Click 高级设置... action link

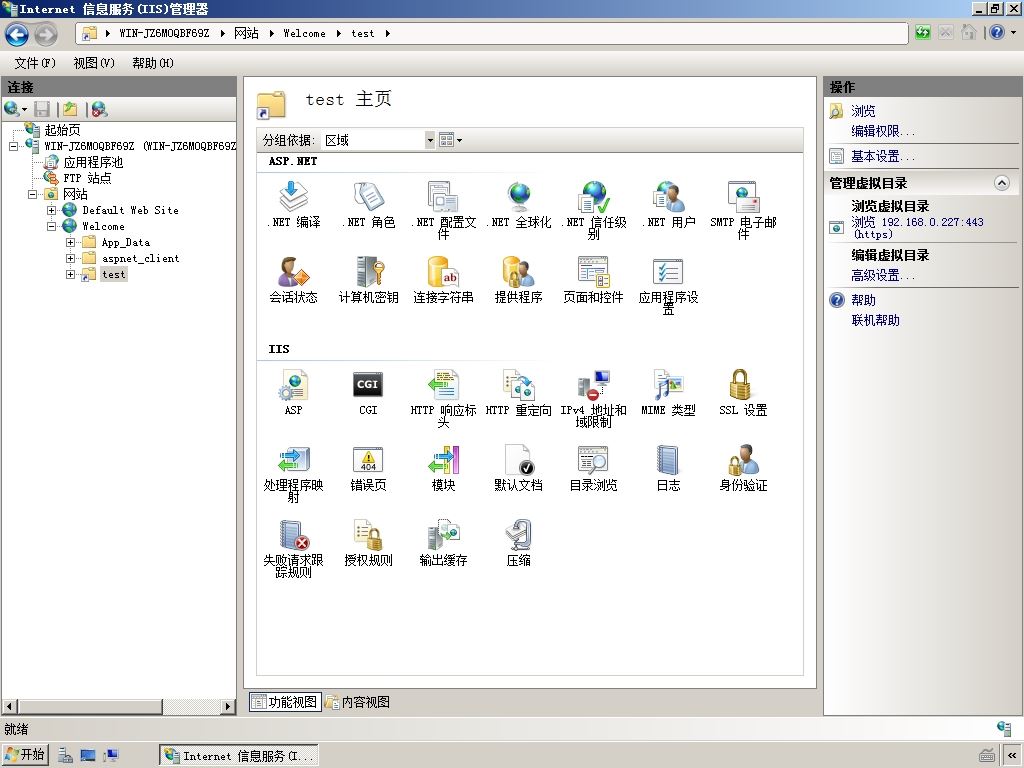coord(883,276)
